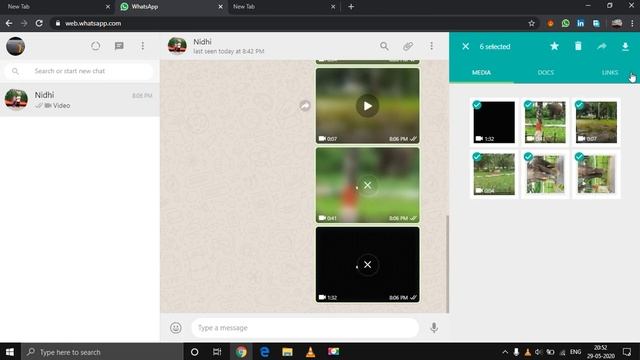
Task: Star the 6 selected media items
Action: [554, 46]
